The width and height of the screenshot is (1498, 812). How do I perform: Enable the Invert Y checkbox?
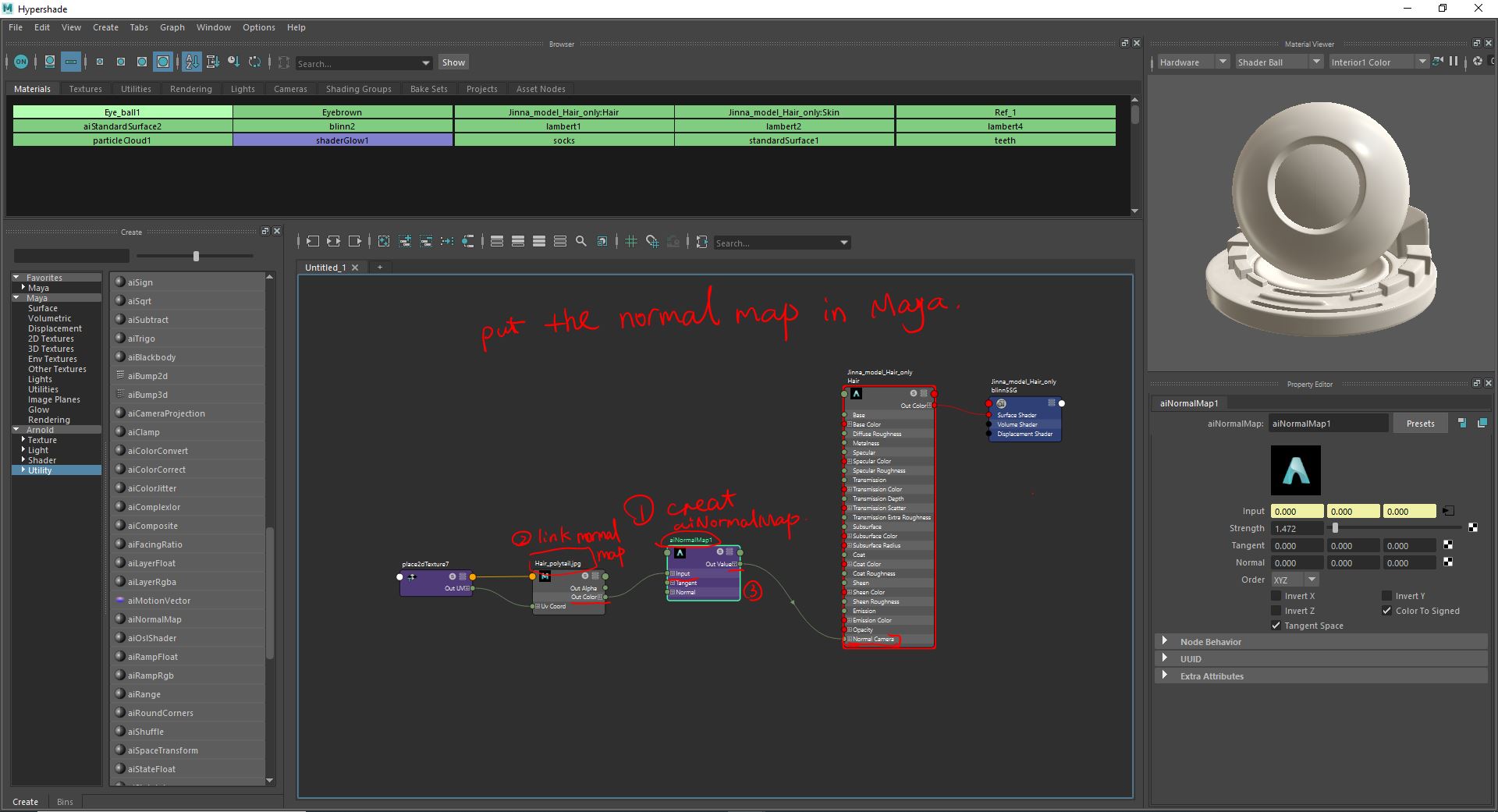pyautogui.click(x=1386, y=596)
